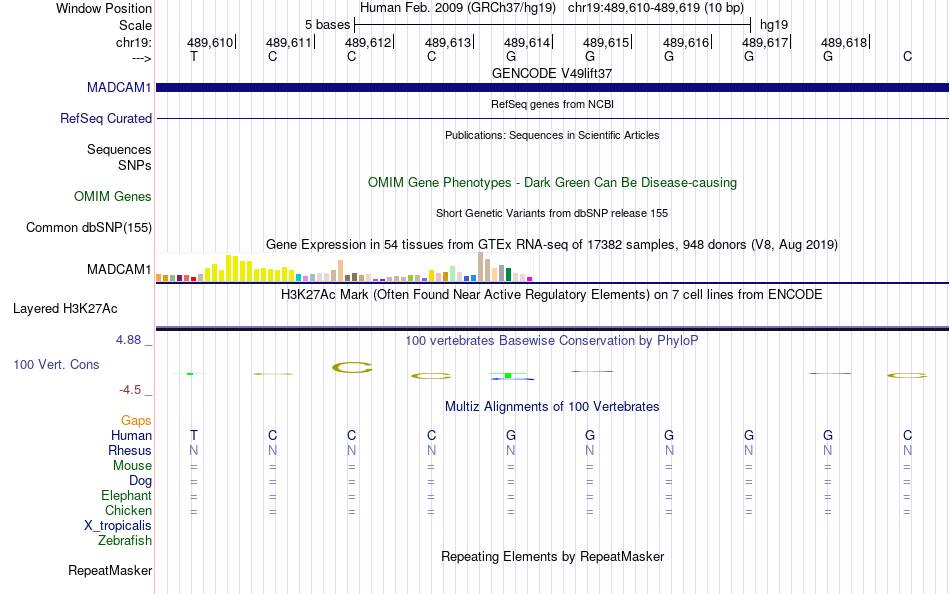Open the OMIM Genes track label
The height and width of the screenshot is (594, 950).
point(113,196)
